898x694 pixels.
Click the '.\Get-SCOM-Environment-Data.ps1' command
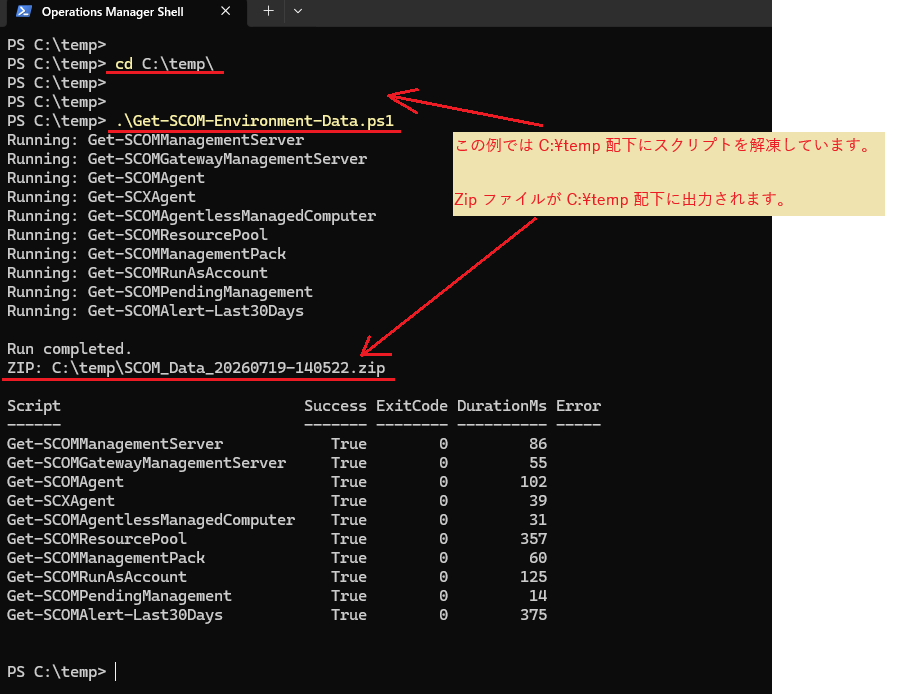(254, 121)
